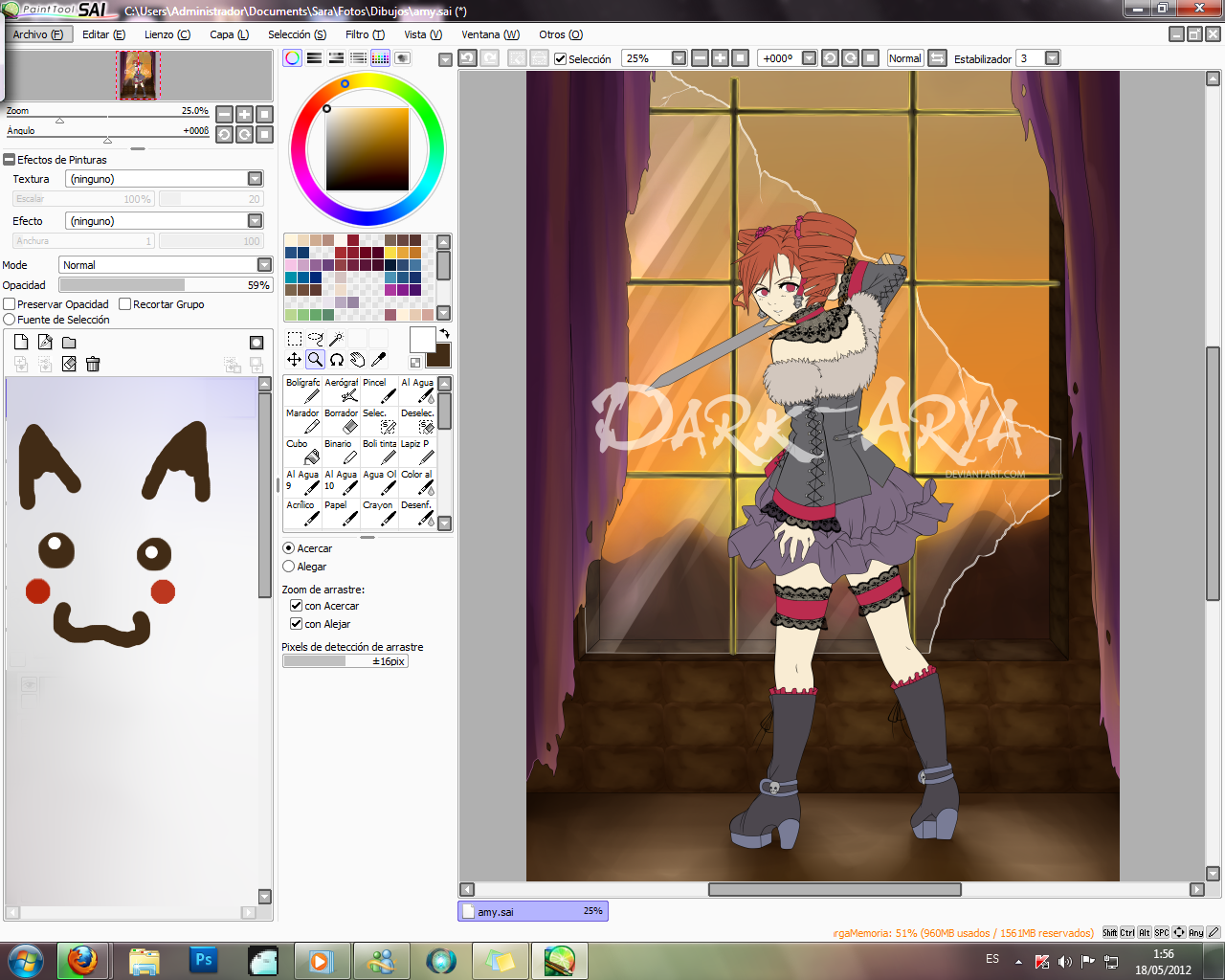Select the Pincel brush tool
Screen dimensions: 1225x980
[x=379, y=390]
